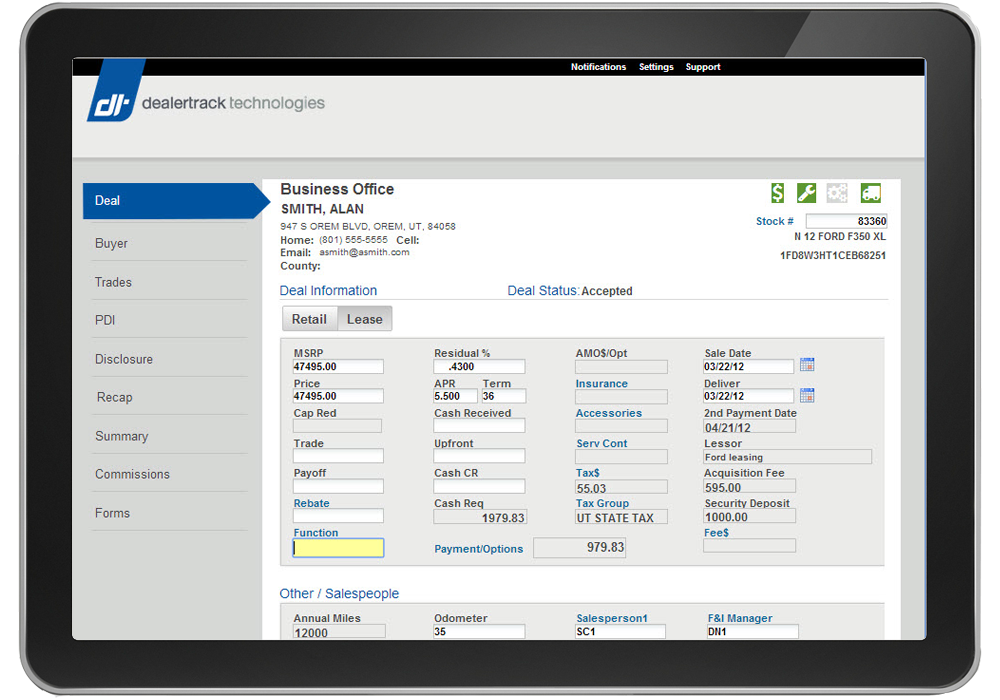Open Notifications in the top bar
The height and width of the screenshot is (700, 1000).
[x=598, y=67]
